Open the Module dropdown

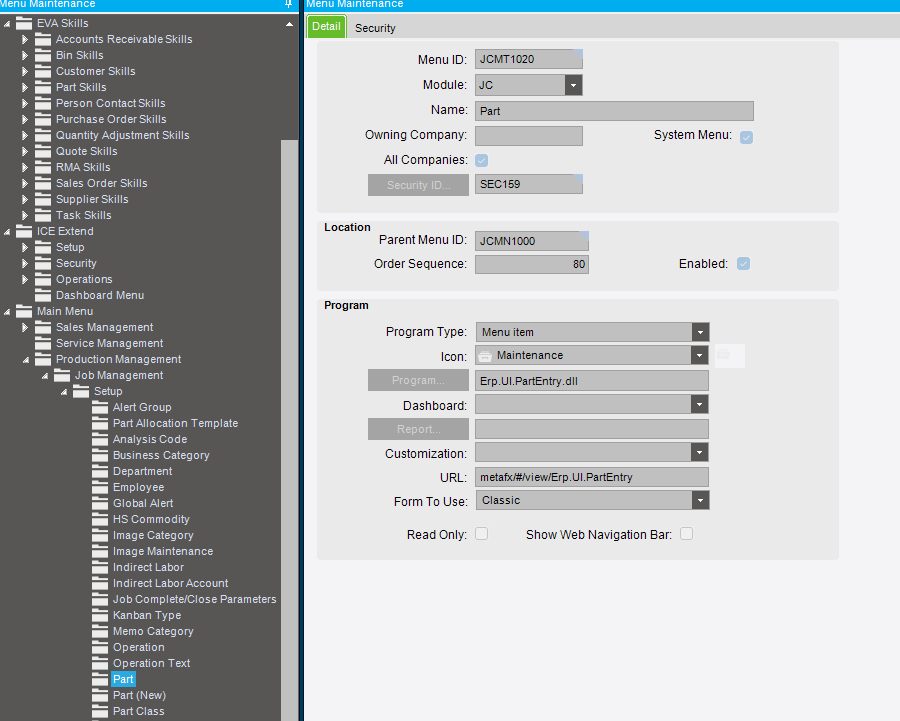pyautogui.click(x=571, y=84)
